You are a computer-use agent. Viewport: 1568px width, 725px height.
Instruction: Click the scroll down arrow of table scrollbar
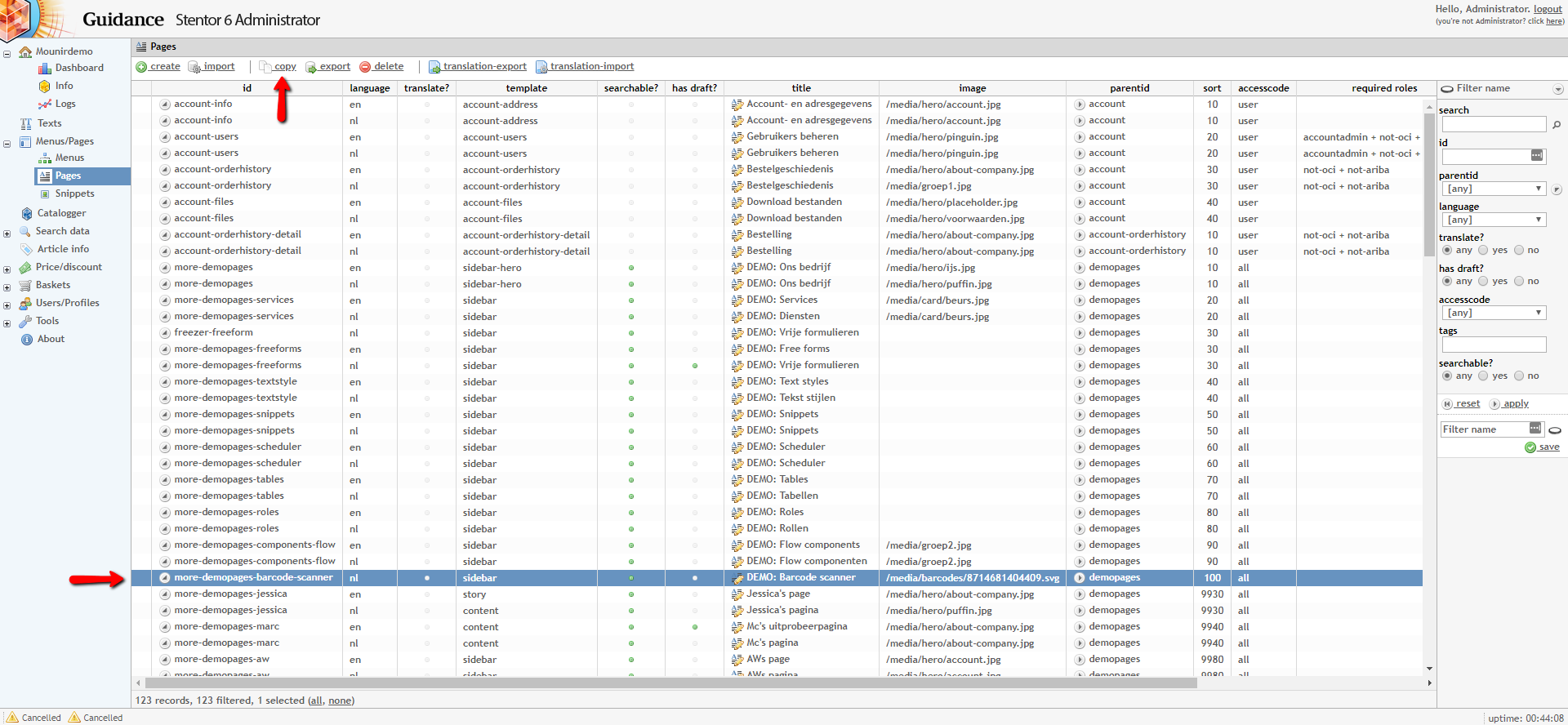(1429, 669)
